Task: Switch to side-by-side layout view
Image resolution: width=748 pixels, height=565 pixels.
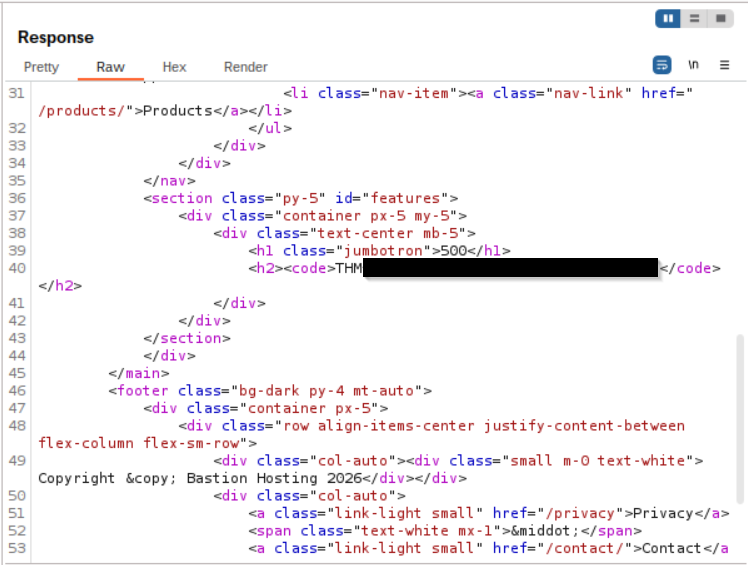Action: [667, 18]
